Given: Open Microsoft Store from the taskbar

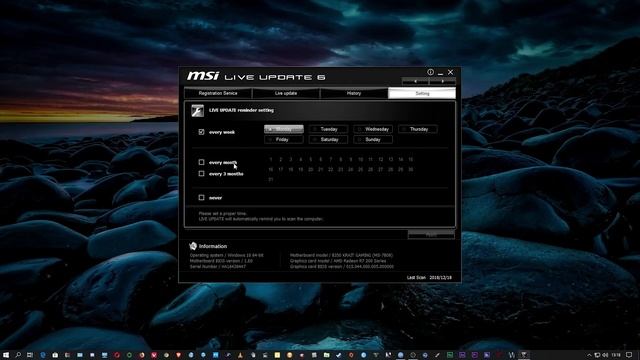Looking at the screenshot, I should (55, 355).
